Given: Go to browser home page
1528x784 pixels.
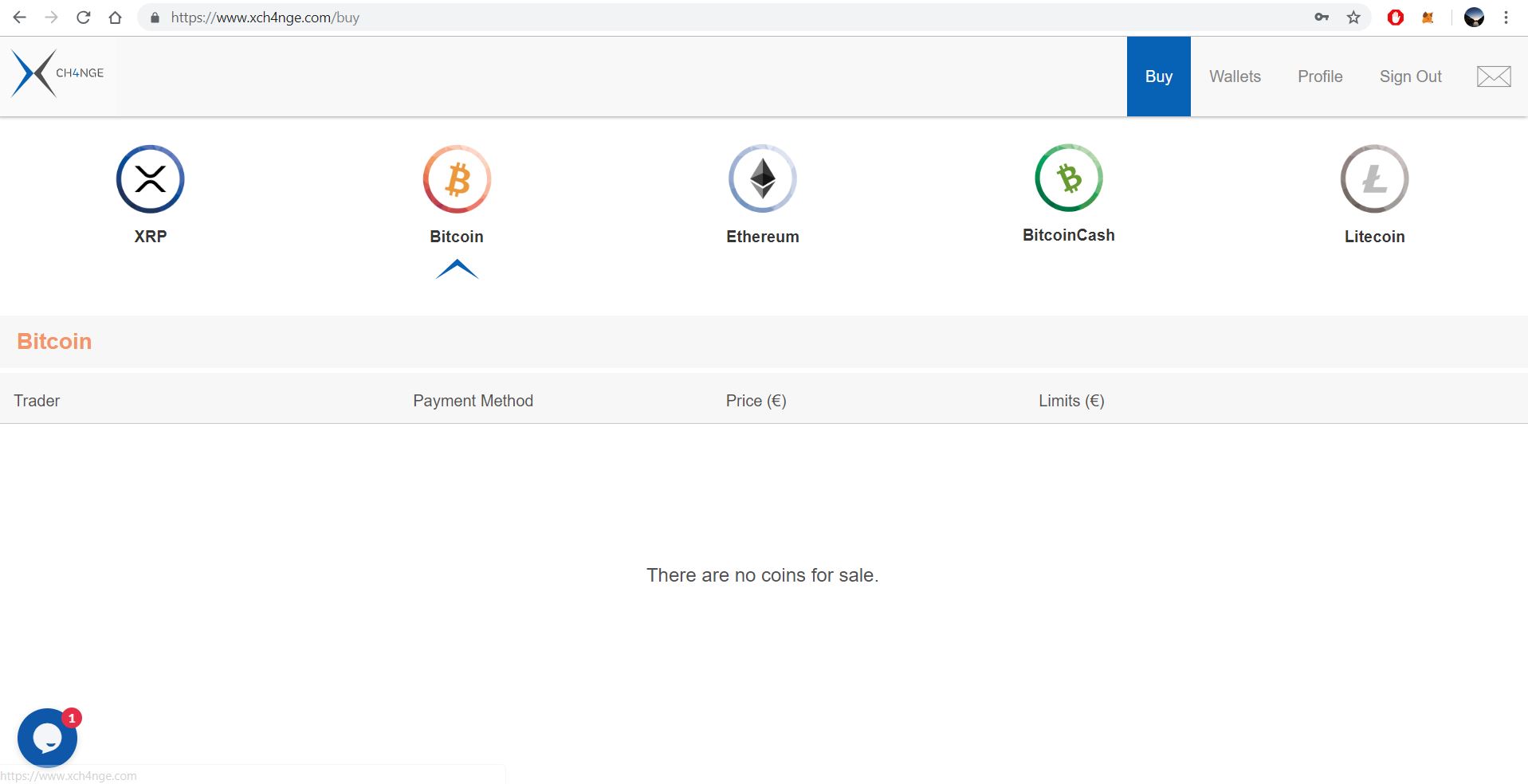Looking at the screenshot, I should [x=115, y=18].
